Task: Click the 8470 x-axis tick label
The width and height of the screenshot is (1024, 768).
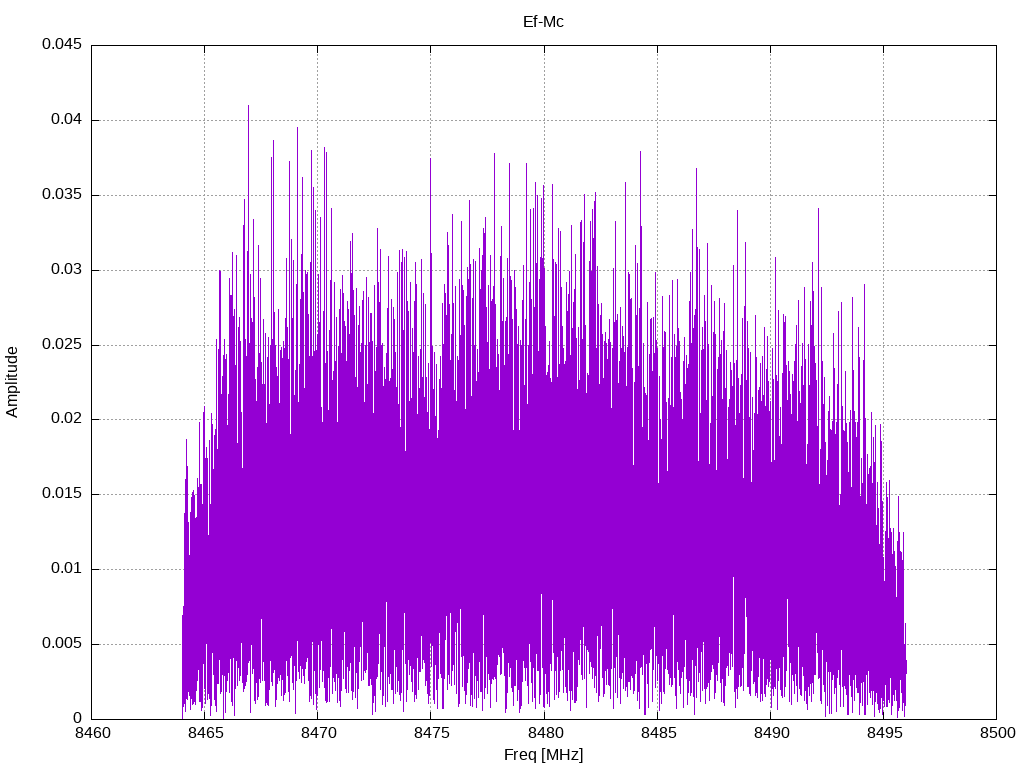Action: click(318, 733)
